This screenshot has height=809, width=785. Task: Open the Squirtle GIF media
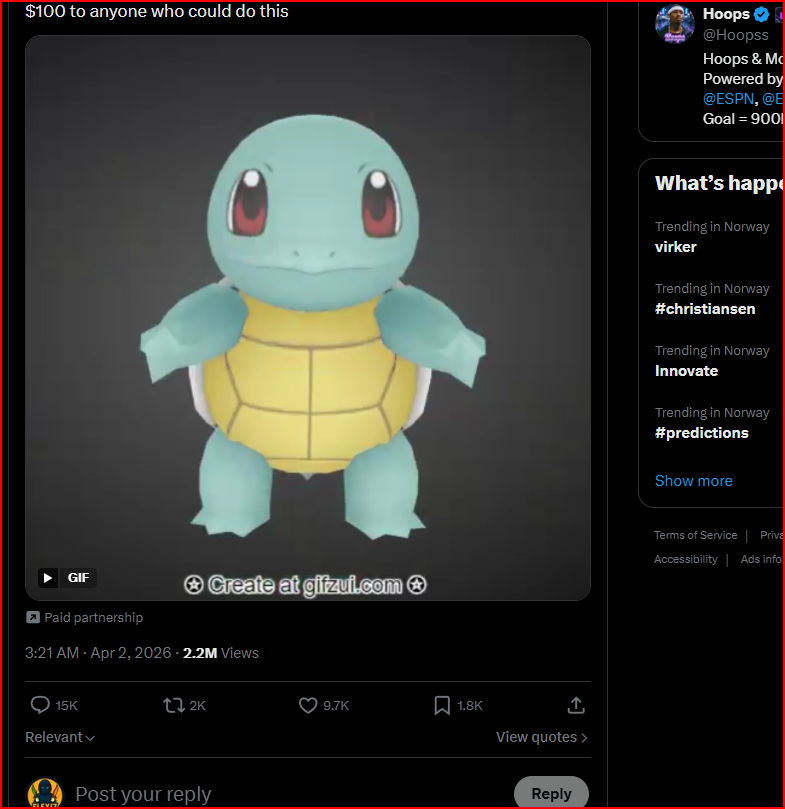(x=308, y=318)
